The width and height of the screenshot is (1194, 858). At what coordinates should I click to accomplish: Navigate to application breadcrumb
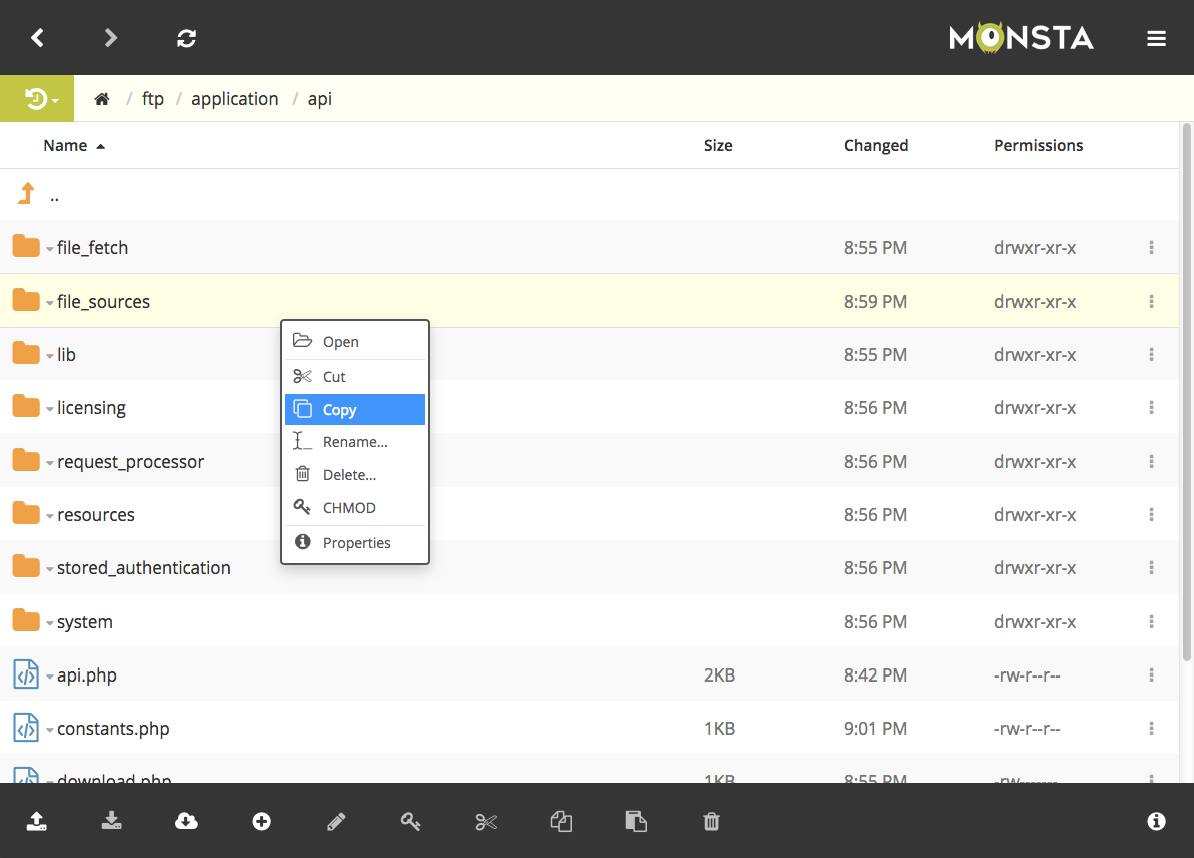pyautogui.click(x=235, y=99)
